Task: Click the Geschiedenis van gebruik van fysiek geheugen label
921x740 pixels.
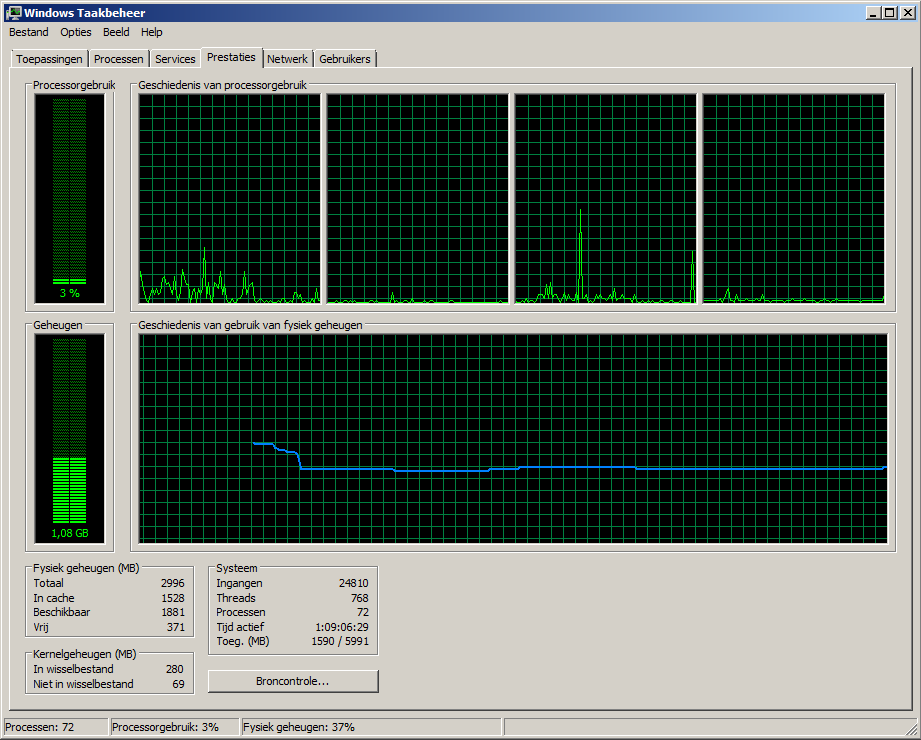Action: coord(250,325)
